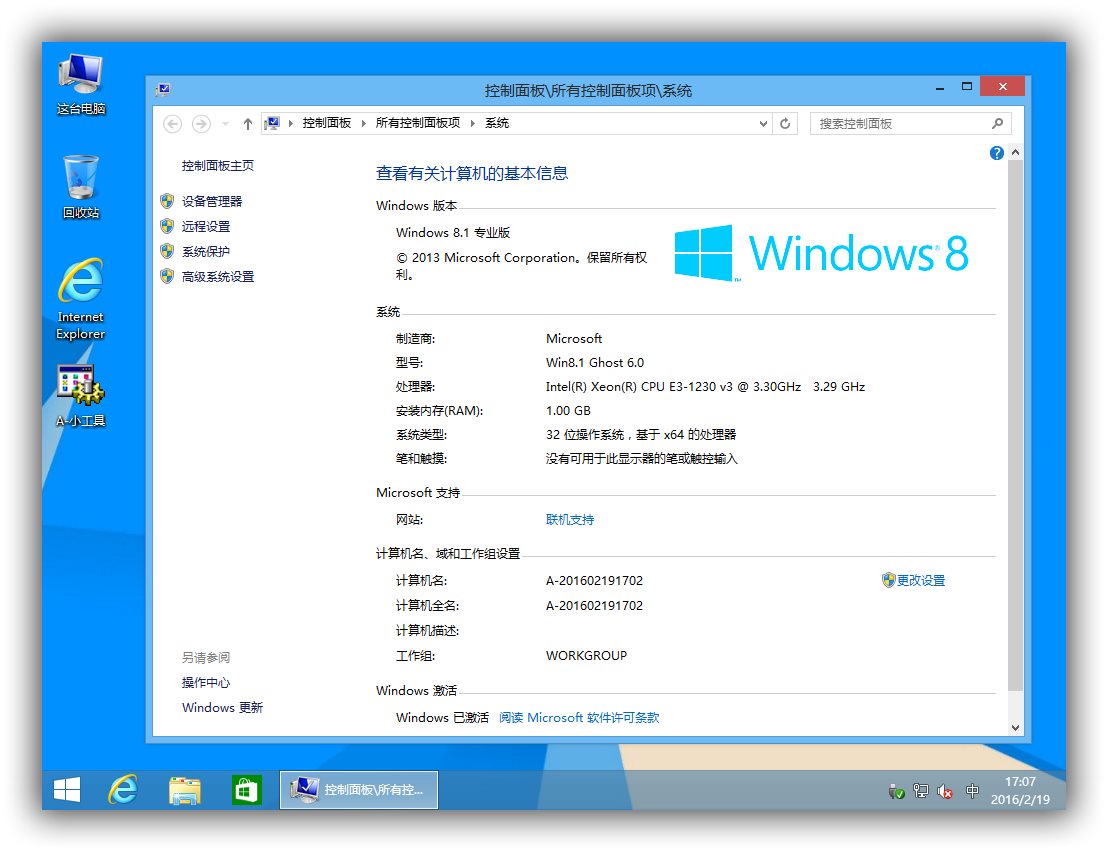The width and height of the screenshot is (1108, 852).
Task: Click the 所有控制面板项 breadcrumb
Action: pyautogui.click(x=418, y=123)
